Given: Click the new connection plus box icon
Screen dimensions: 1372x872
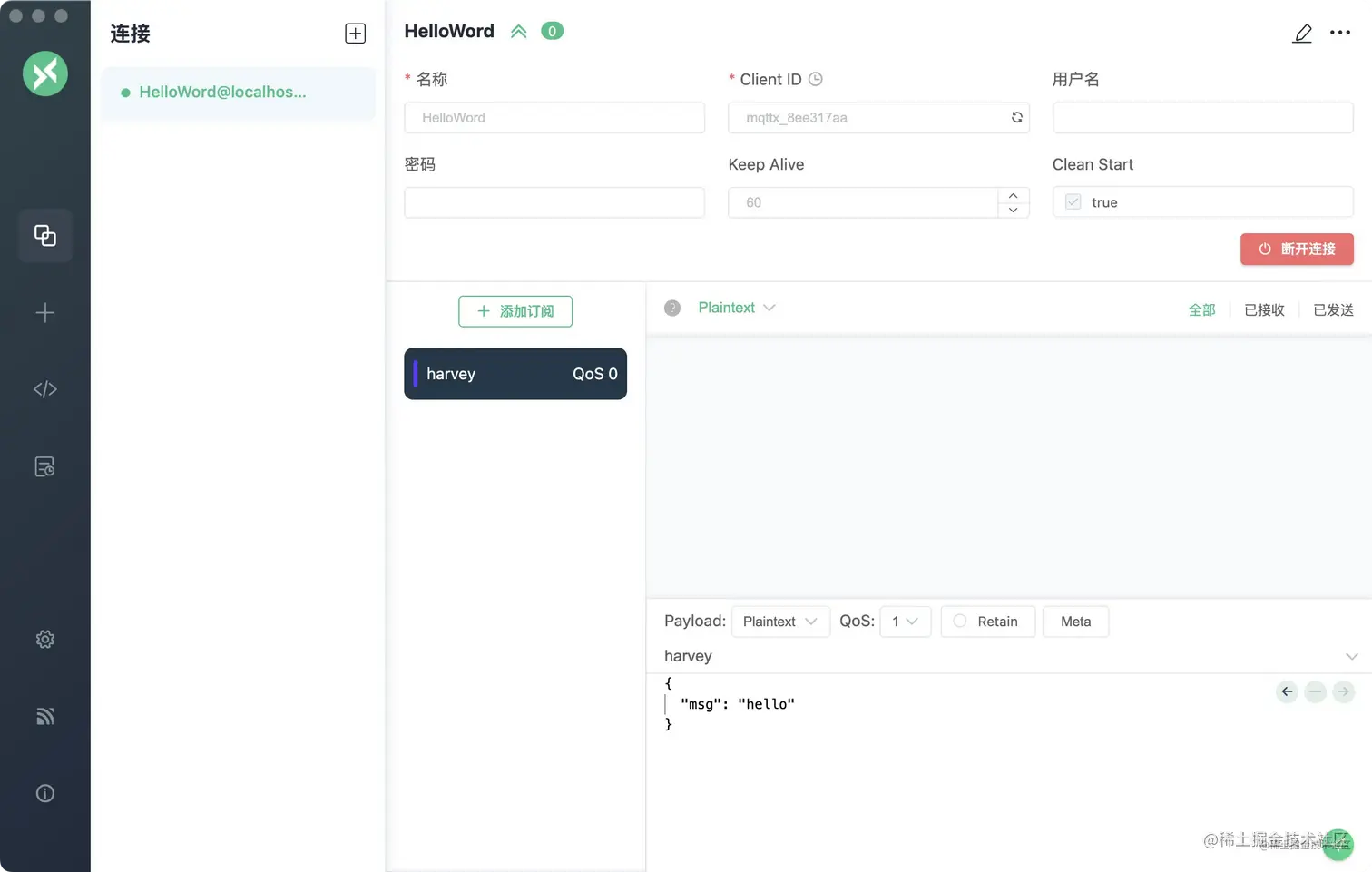Looking at the screenshot, I should (356, 34).
